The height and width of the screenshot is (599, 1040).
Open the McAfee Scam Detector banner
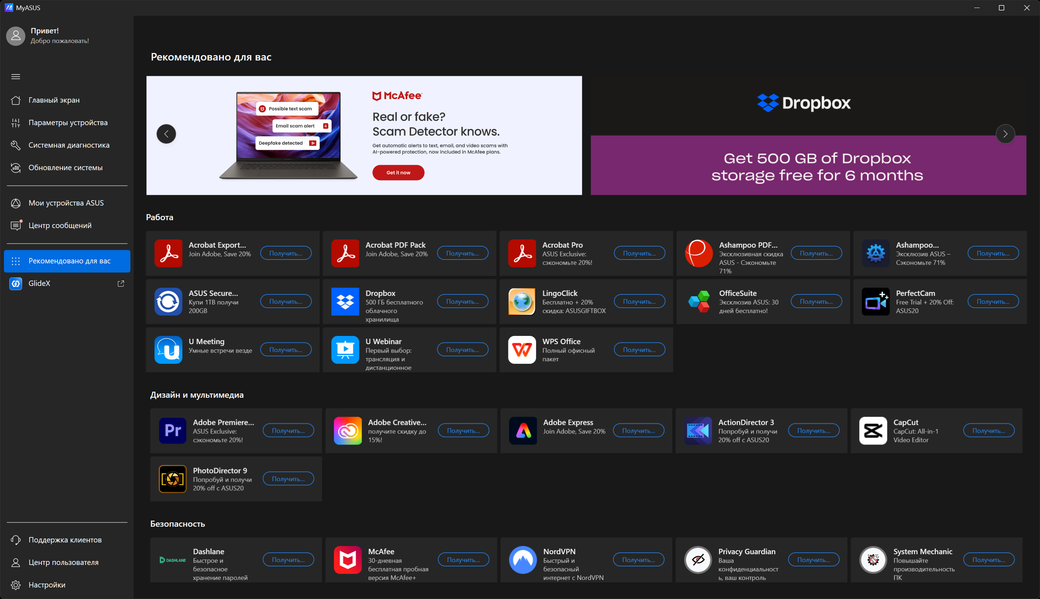click(364, 135)
